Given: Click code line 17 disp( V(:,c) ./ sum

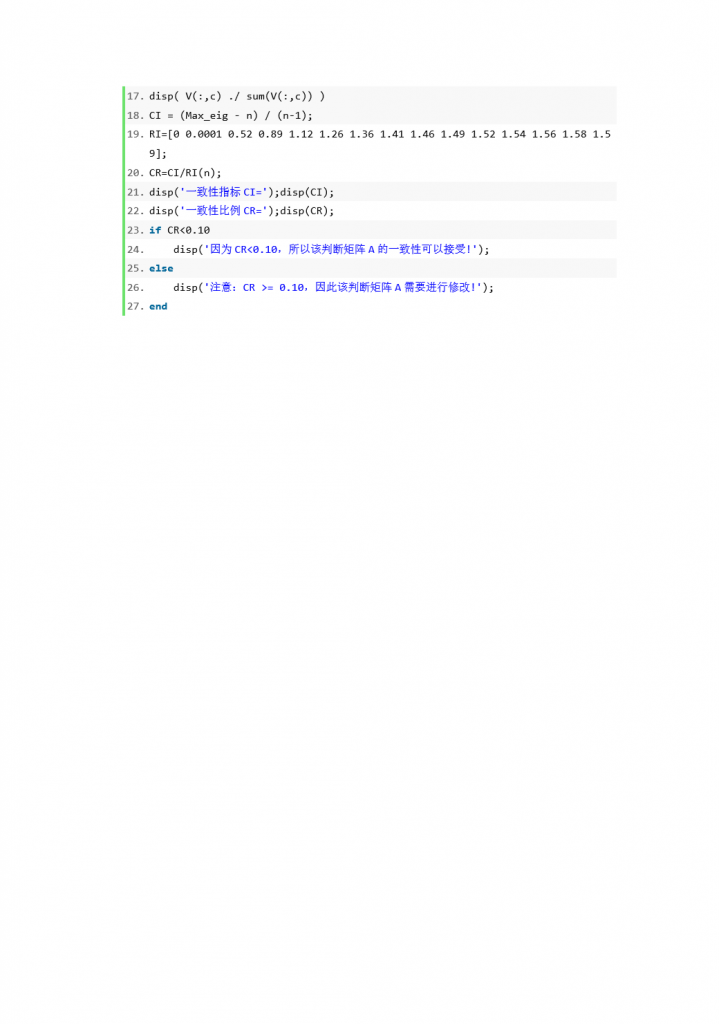Looking at the screenshot, I should pos(236,96).
